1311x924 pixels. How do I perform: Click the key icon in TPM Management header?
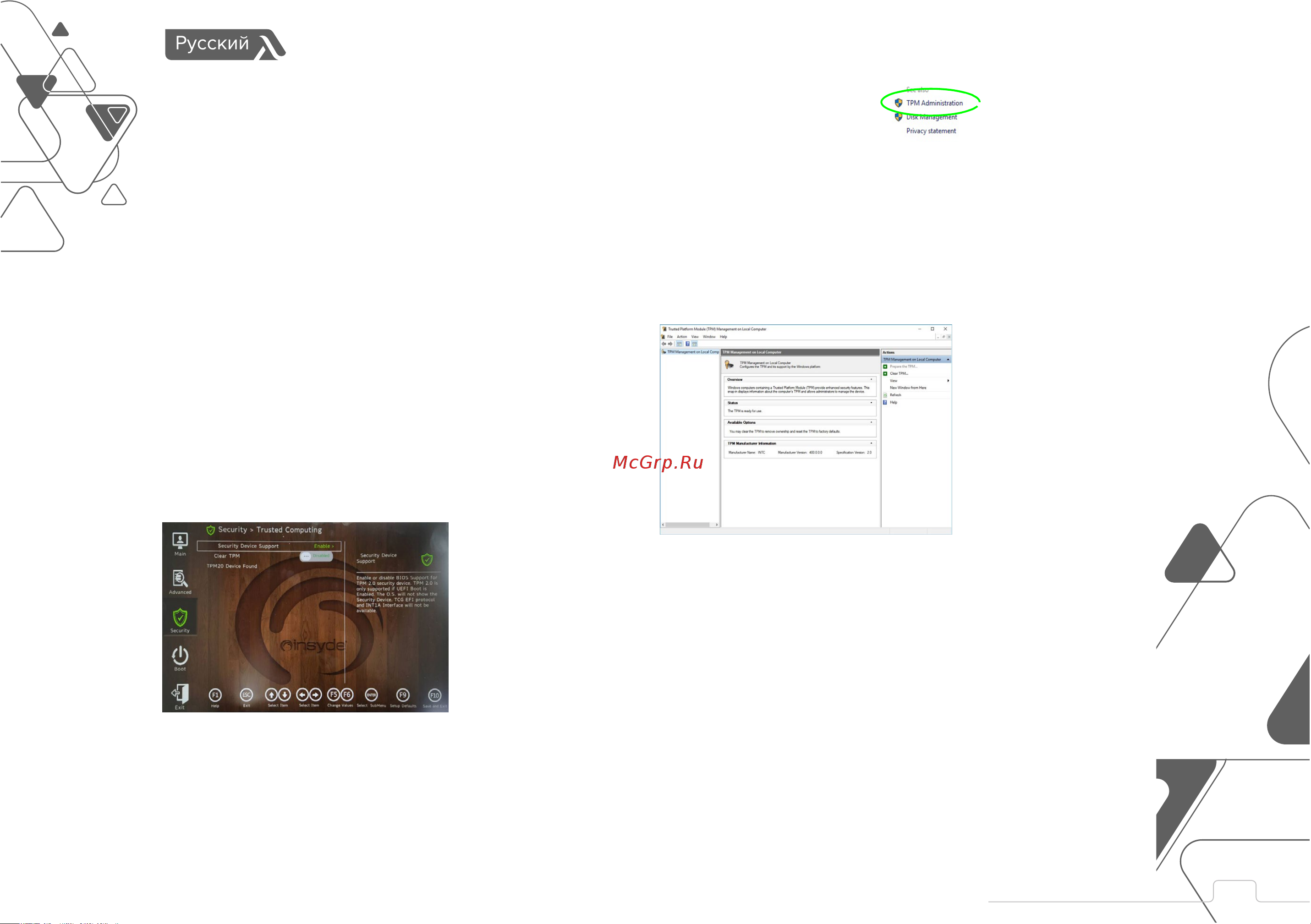click(x=729, y=365)
